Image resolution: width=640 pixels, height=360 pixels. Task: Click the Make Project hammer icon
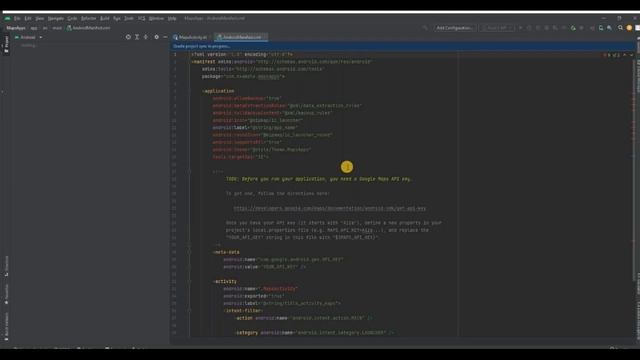(425, 28)
